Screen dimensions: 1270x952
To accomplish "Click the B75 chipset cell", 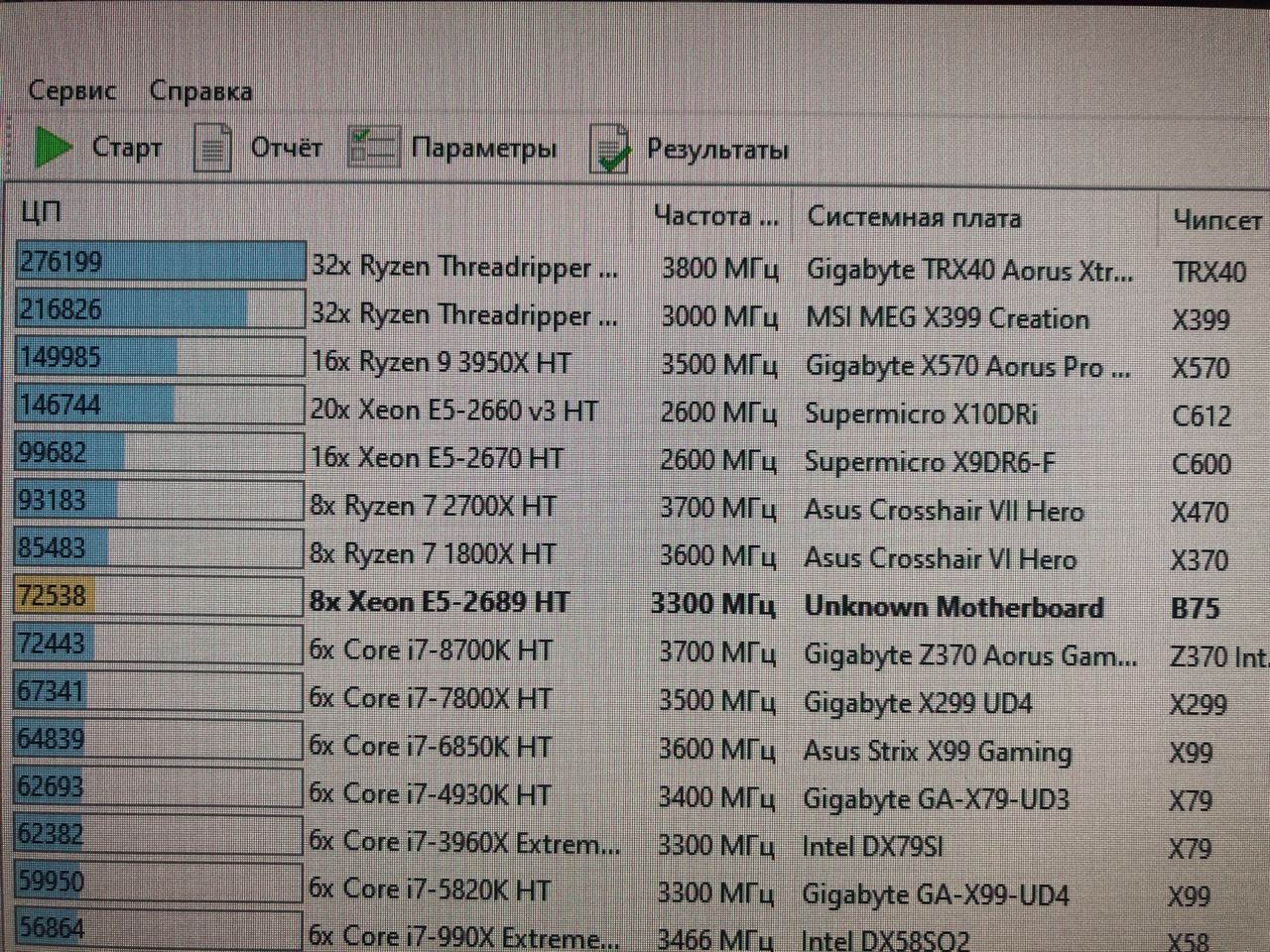I will (x=1195, y=608).
